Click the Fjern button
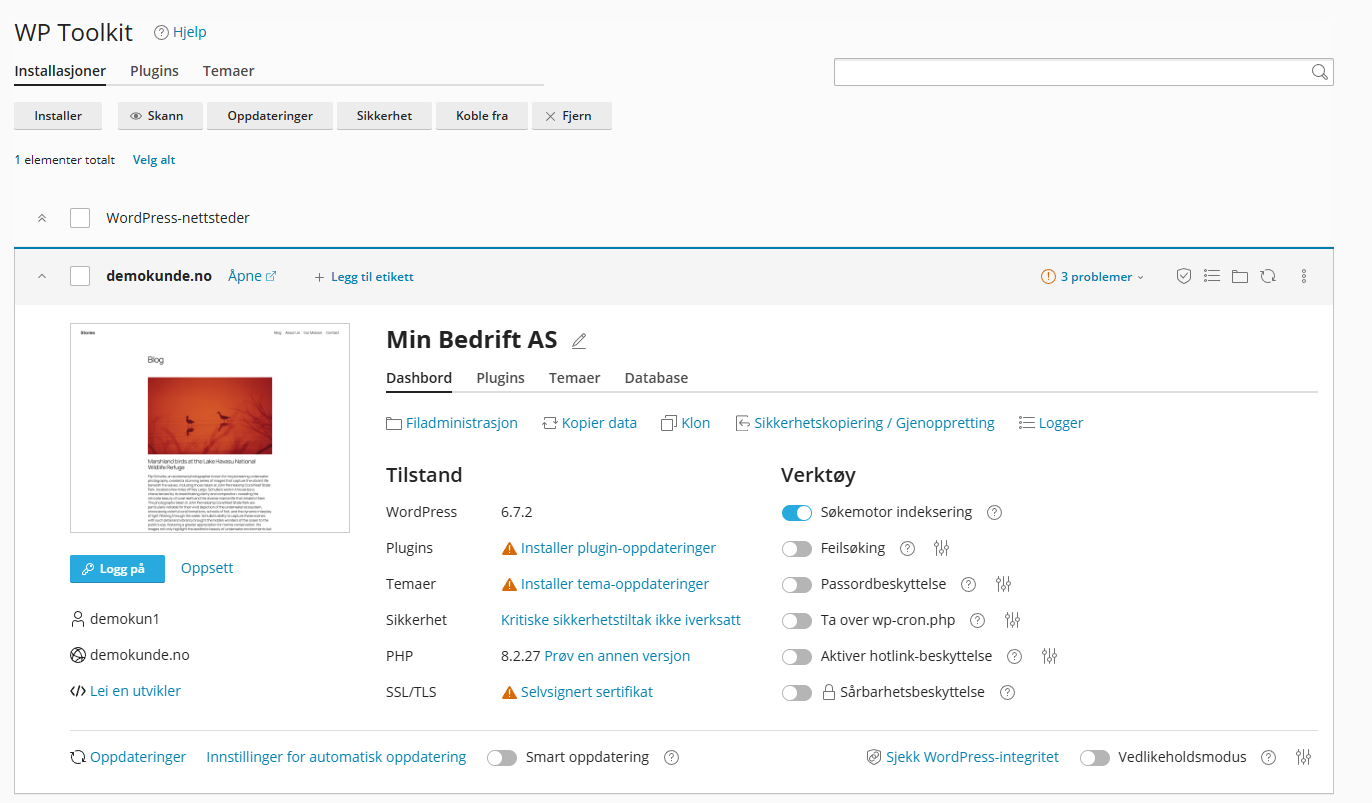This screenshot has width=1372, height=803. coord(571,116)
